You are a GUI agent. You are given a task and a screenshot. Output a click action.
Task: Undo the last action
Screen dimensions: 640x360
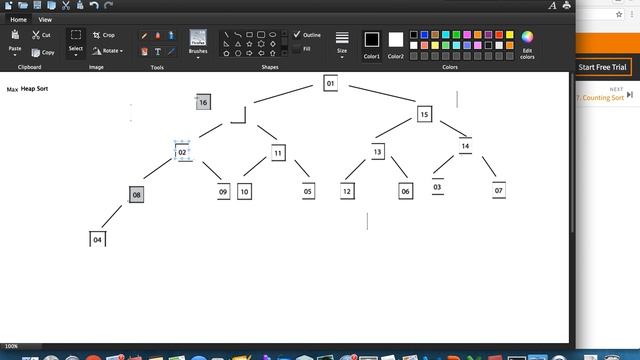(x=94, y=5)
